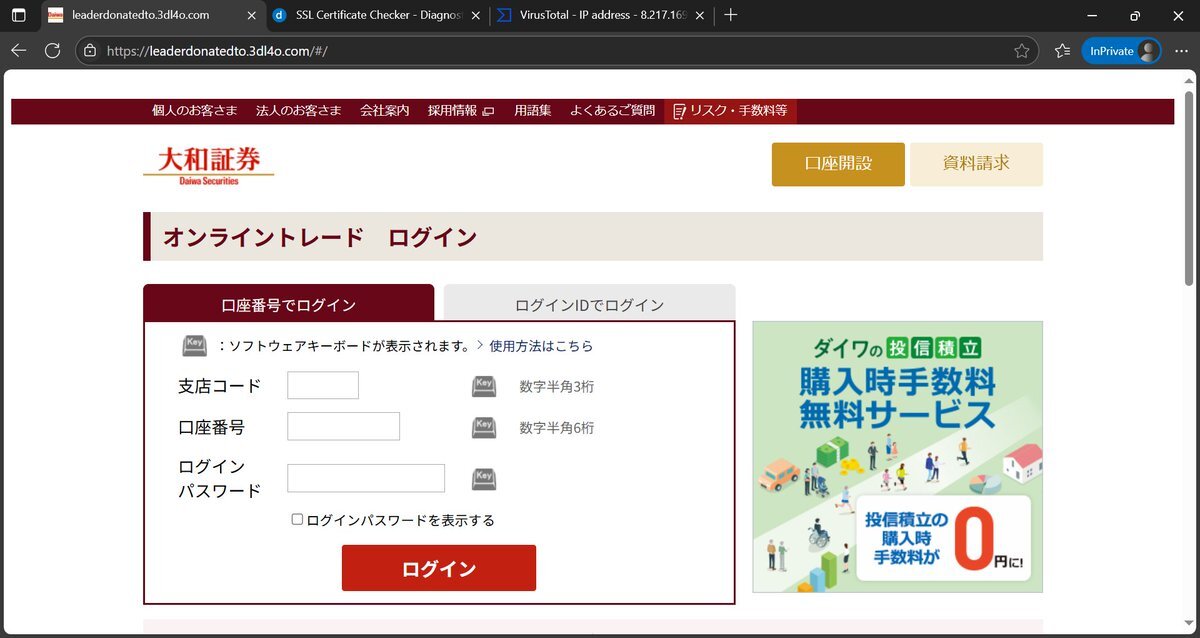Click the red ログイン button
1200x638 pixels.
pos(439,568)
